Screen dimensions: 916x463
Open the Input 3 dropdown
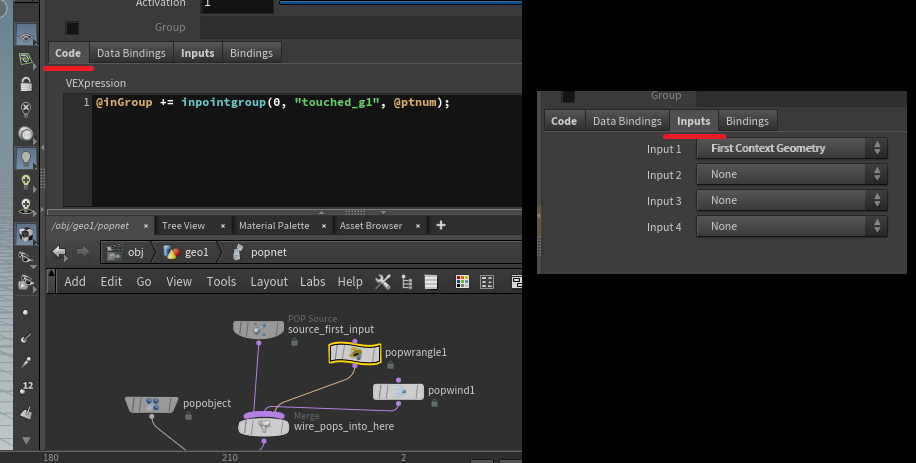[x=792, y=200]
